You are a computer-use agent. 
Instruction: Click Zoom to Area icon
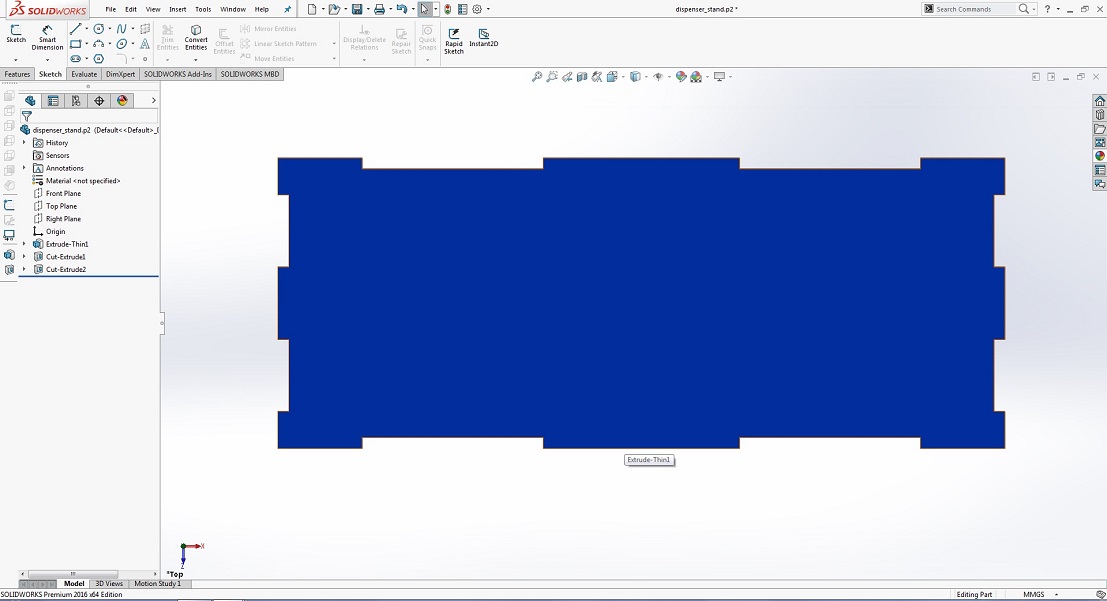(x=551, y=76)
